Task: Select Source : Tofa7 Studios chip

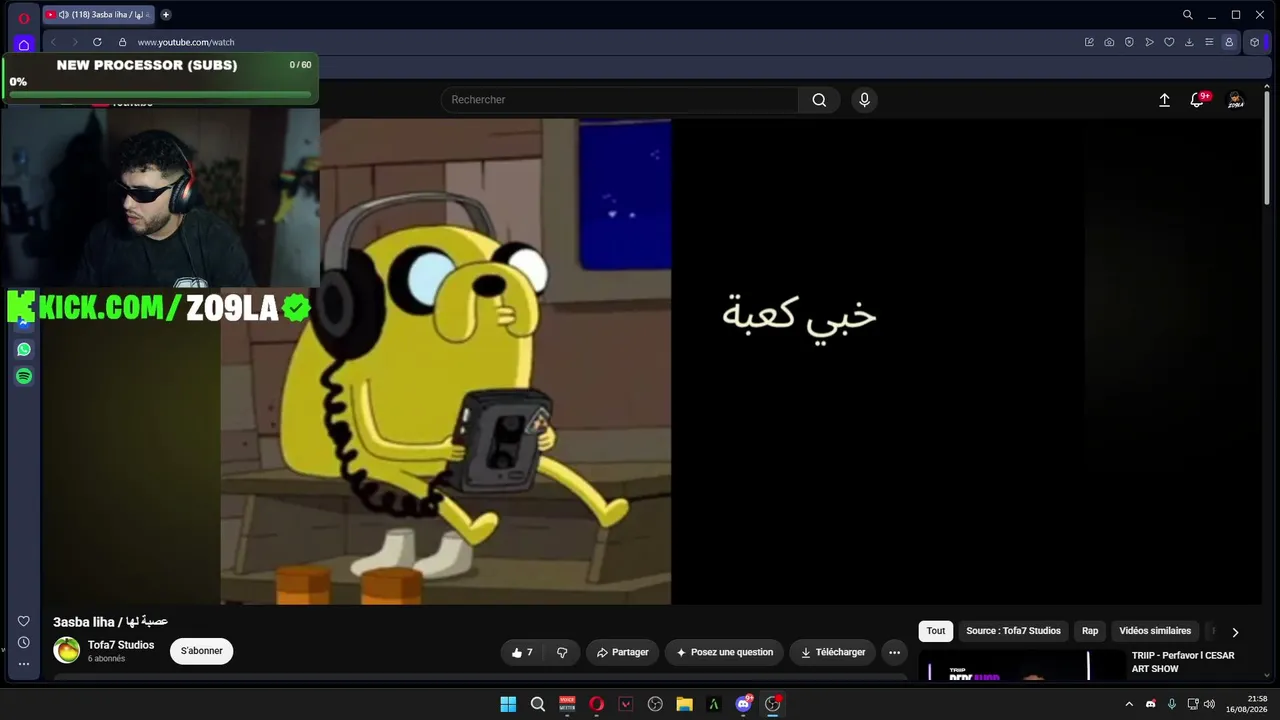Action: click(1013, 631)
